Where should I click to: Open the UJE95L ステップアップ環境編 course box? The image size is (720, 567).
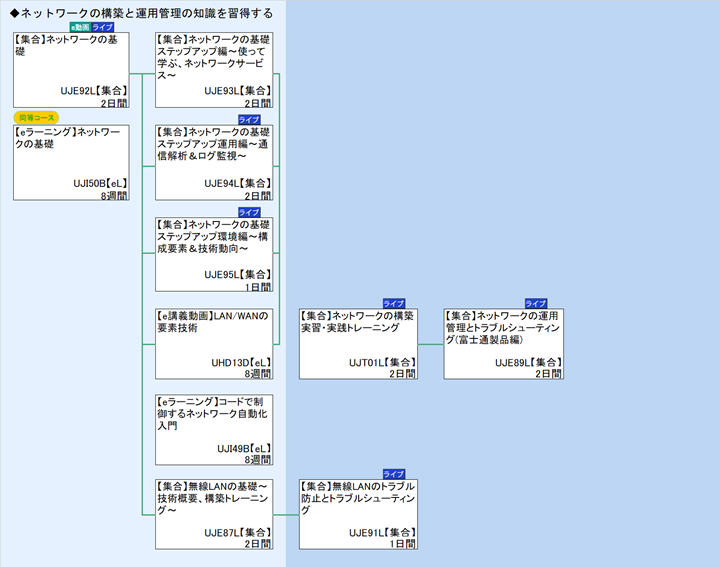pyautogui.click(x=214, y=254)
